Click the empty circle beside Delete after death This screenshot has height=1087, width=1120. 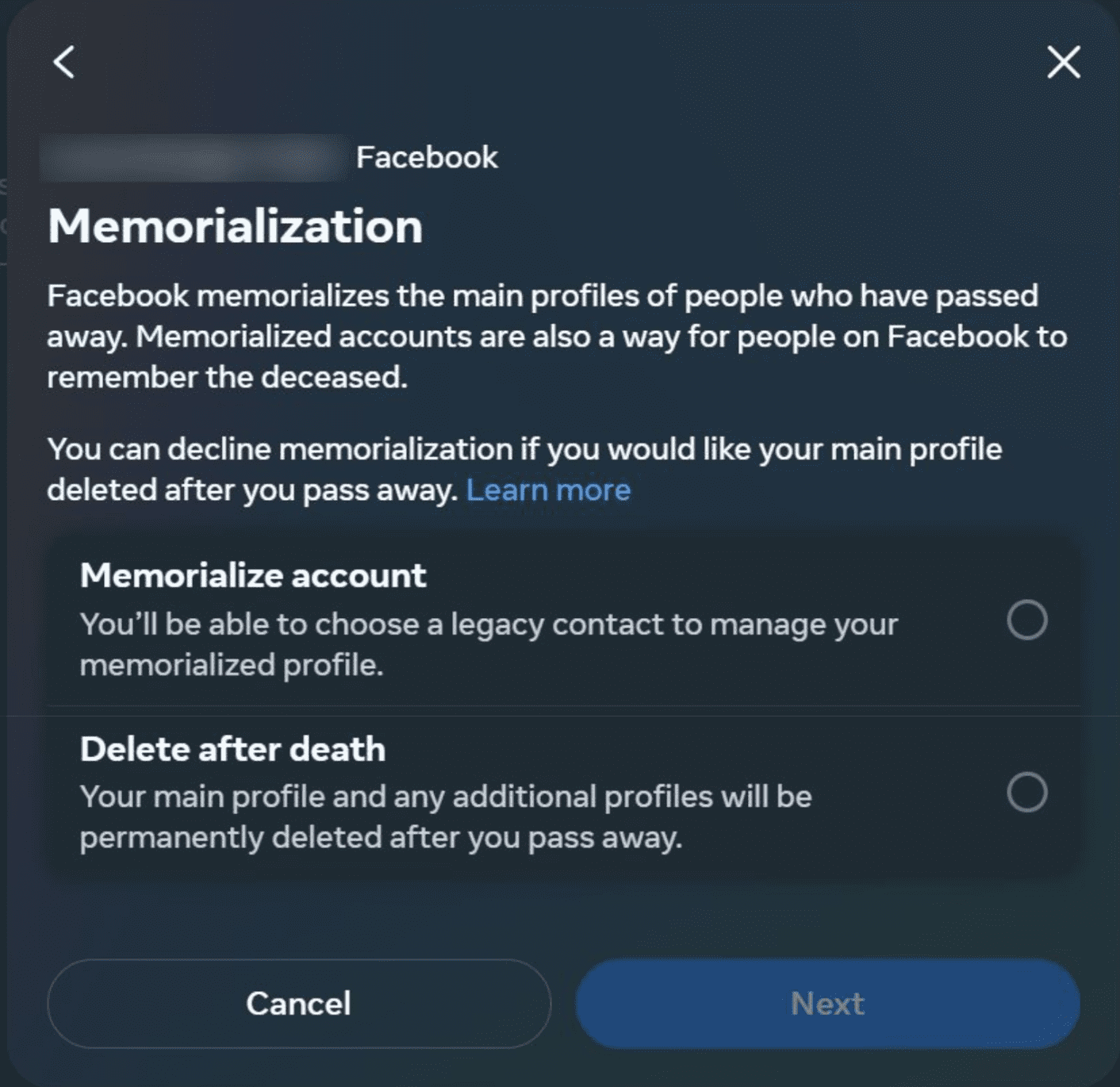click(1028, 792)
